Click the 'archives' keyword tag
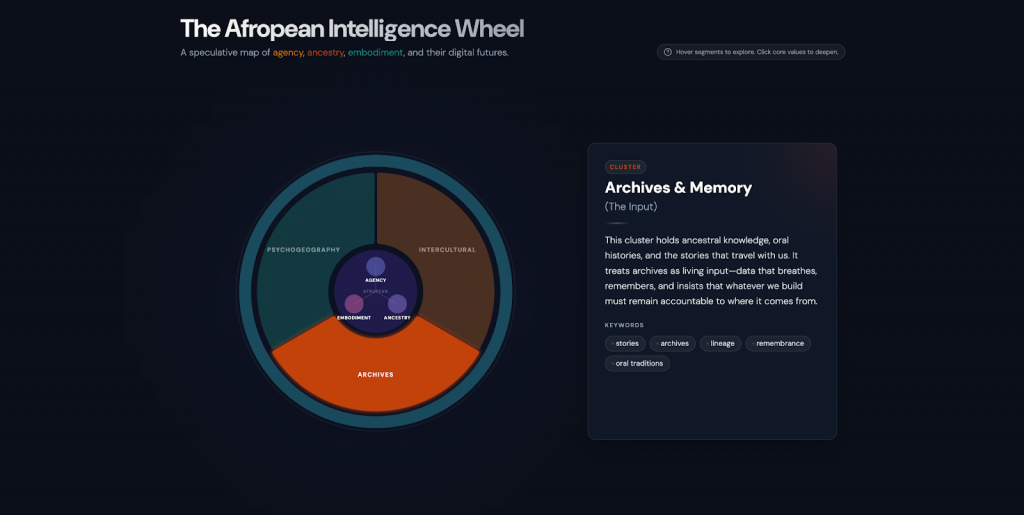The image size is (1024, 515). click(673, 343)
